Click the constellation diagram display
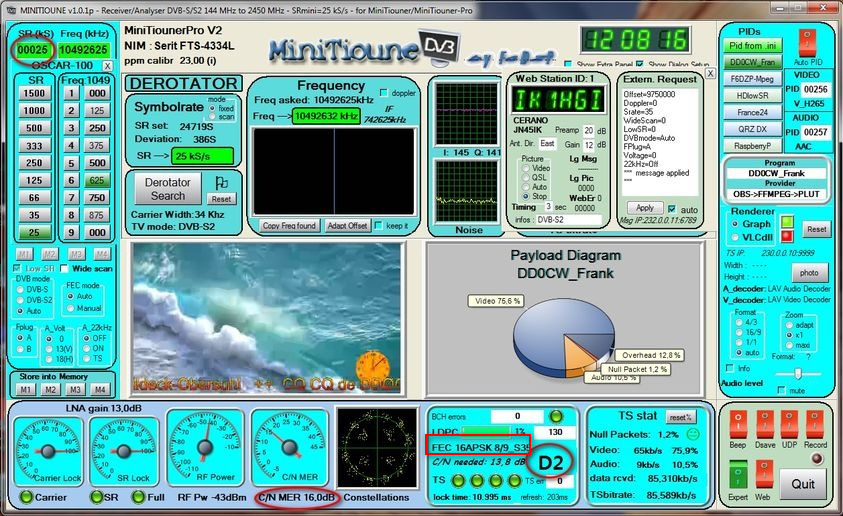This screenshot has height=516, width=843. 377,448
